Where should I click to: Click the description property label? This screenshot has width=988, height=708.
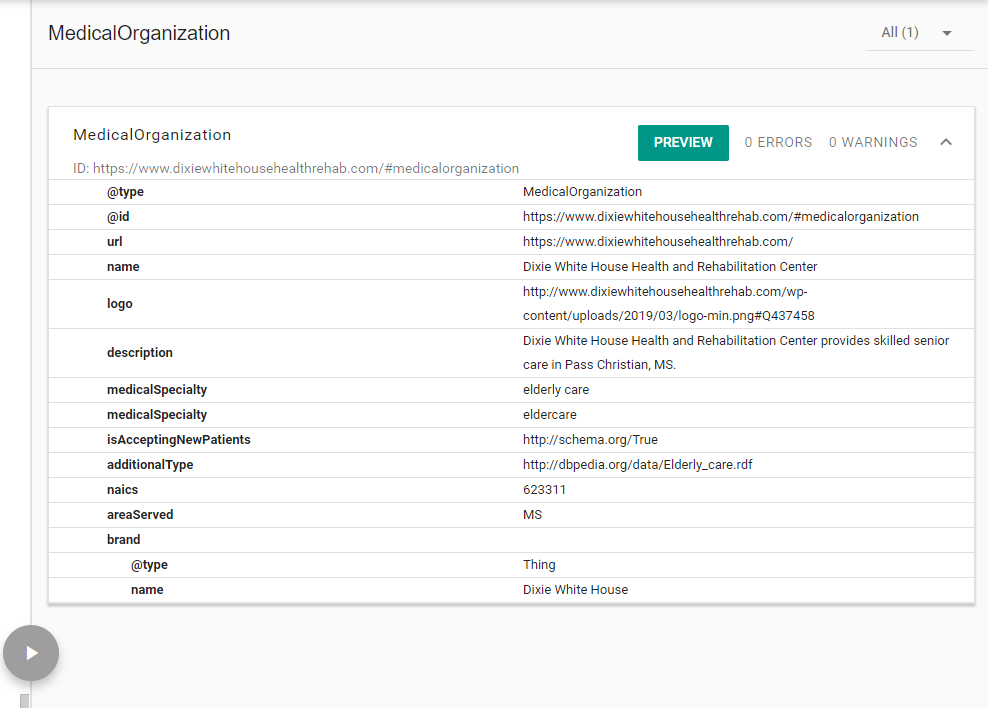click(140, 353)
